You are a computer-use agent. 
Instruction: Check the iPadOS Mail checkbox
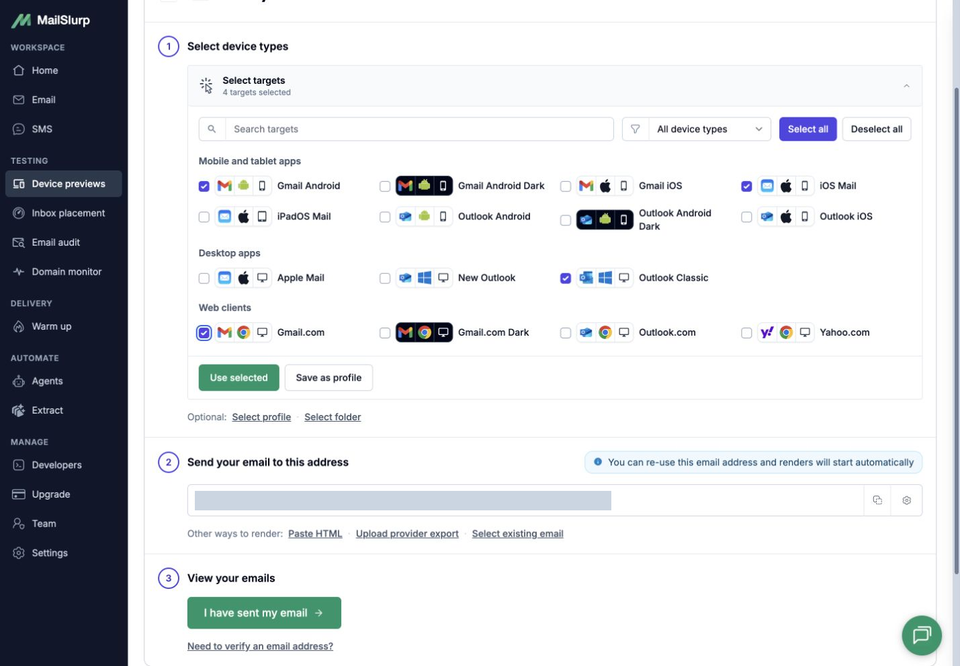click(204, 217)
